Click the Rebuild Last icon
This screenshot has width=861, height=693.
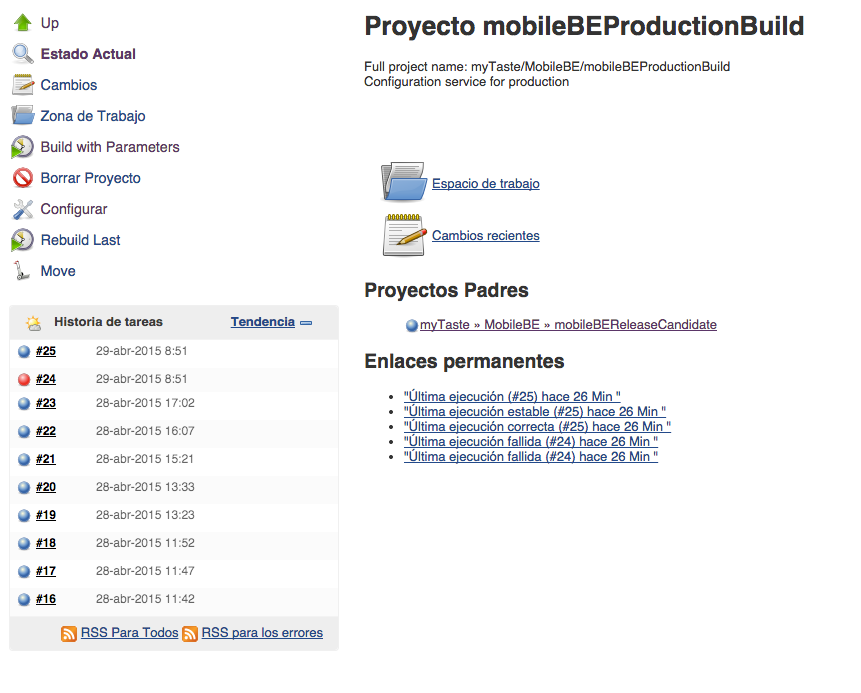pos(22,240)
